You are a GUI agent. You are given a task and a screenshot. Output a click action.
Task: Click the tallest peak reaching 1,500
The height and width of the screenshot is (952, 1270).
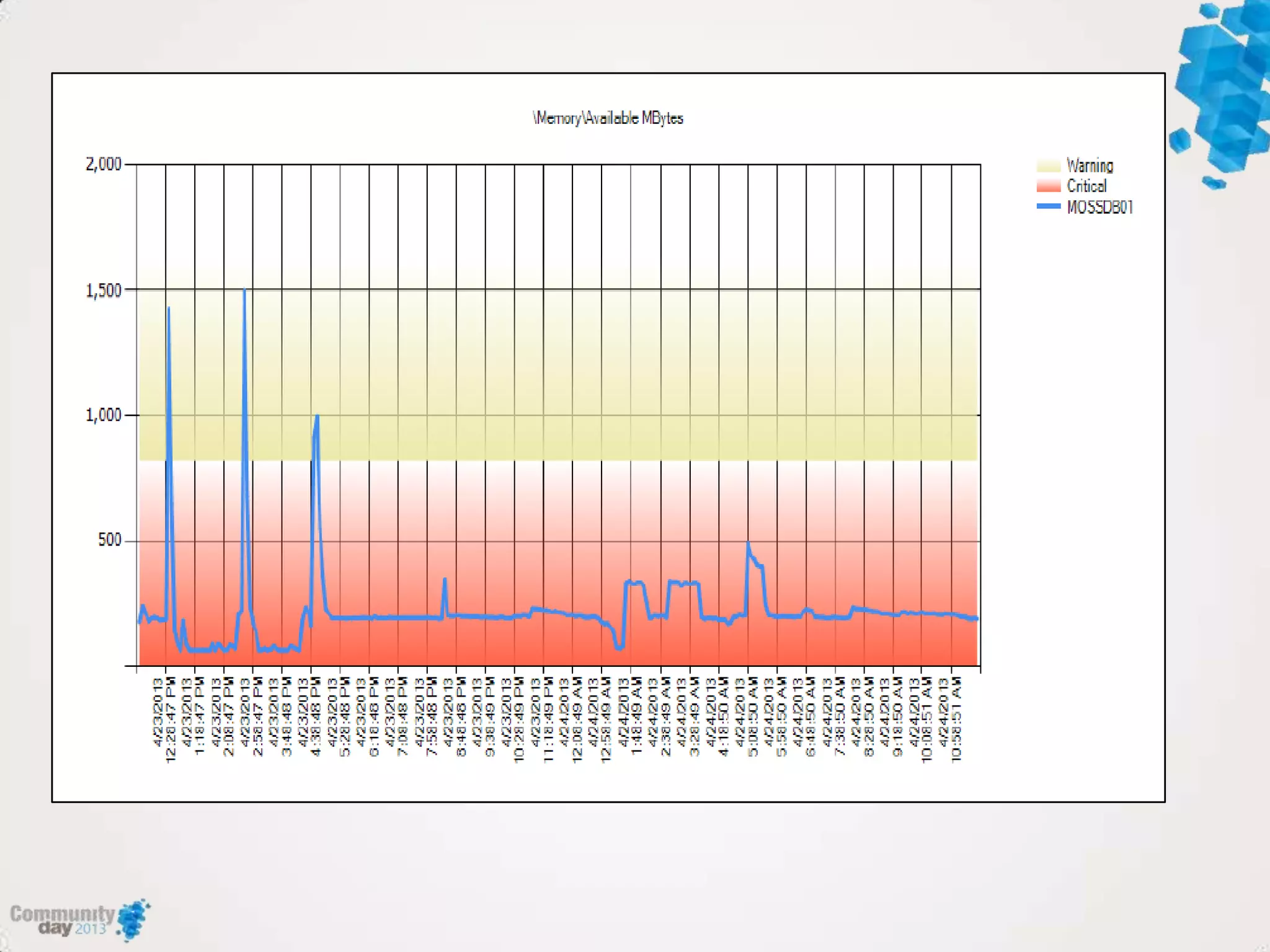click(244, 291)
